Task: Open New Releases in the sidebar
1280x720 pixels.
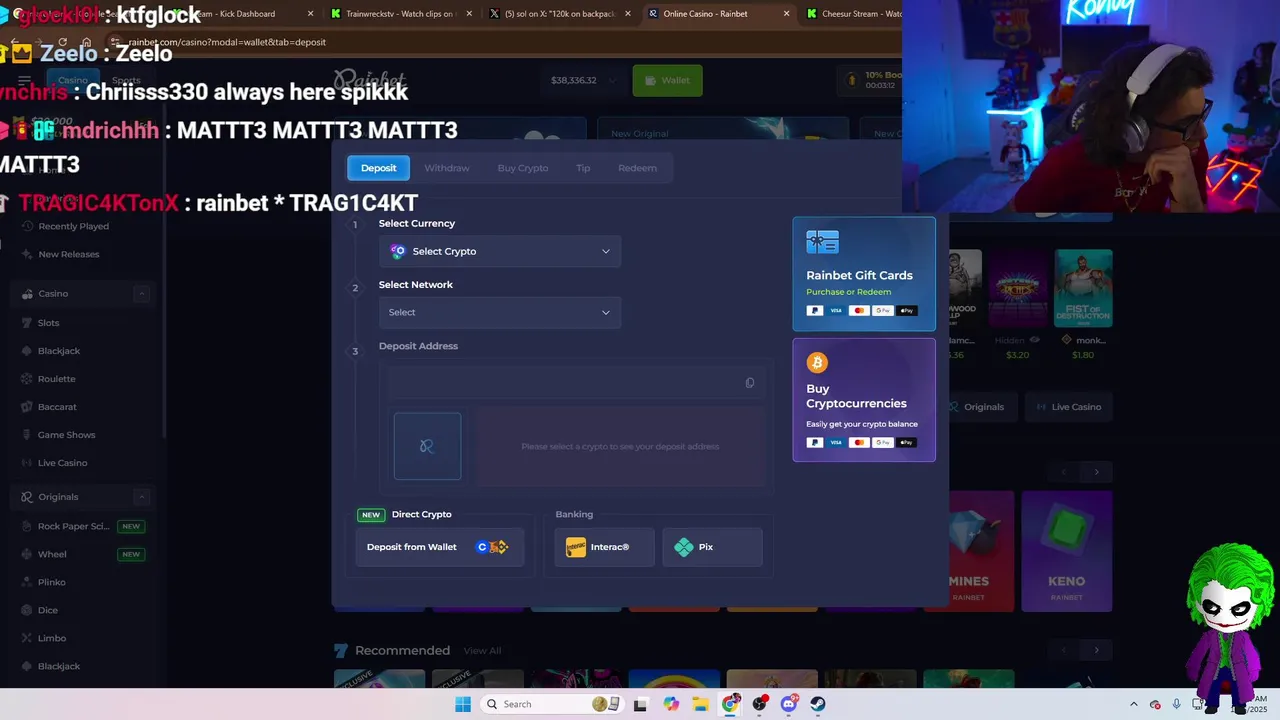Action: pos(68,254)
